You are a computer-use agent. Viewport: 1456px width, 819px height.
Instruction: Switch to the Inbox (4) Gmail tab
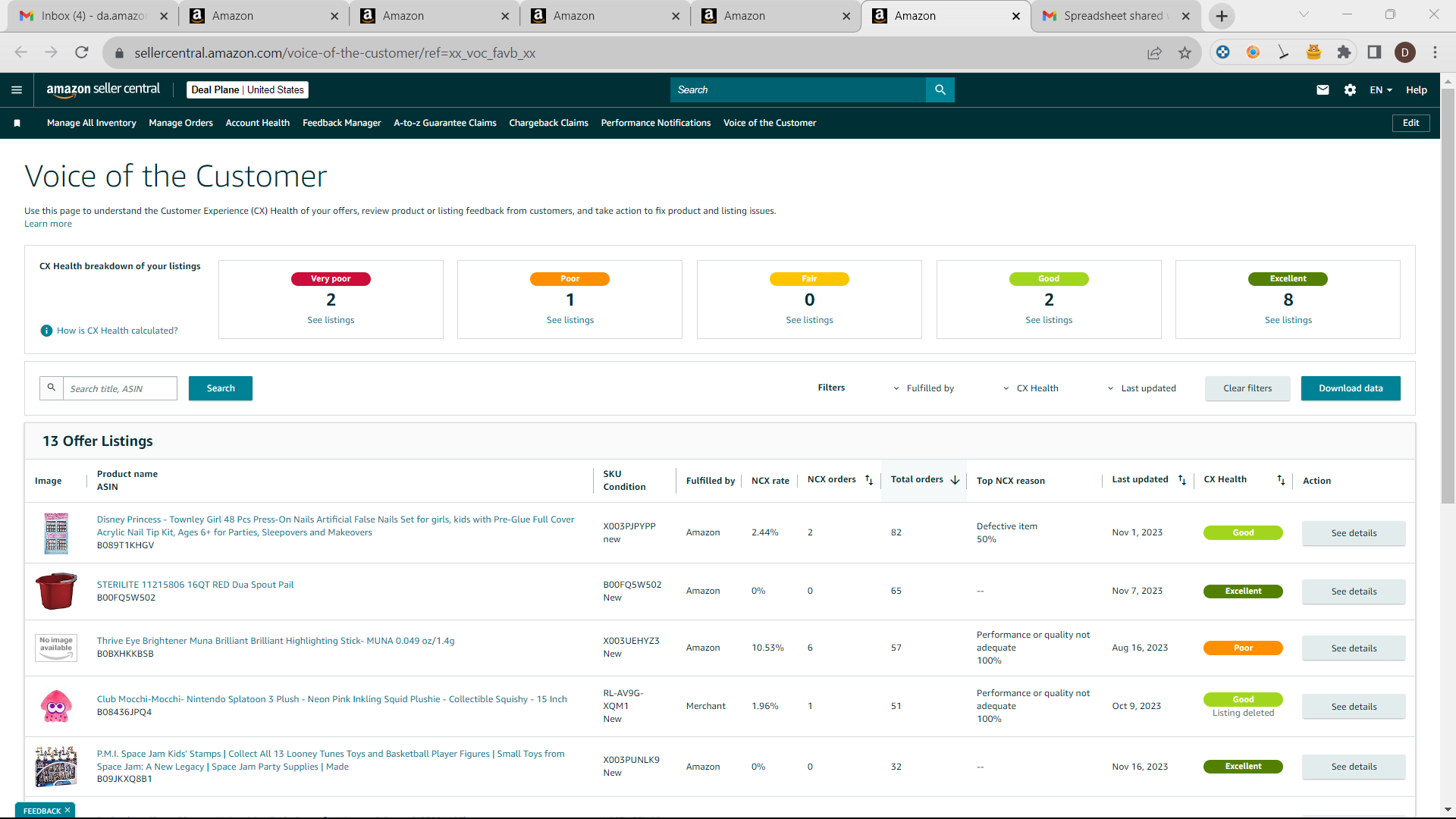pyautogui.click(x=93, y=16)
